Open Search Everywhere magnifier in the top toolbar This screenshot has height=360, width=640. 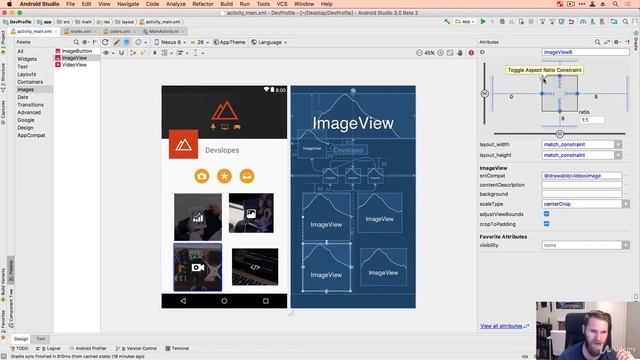pos(625,22)
